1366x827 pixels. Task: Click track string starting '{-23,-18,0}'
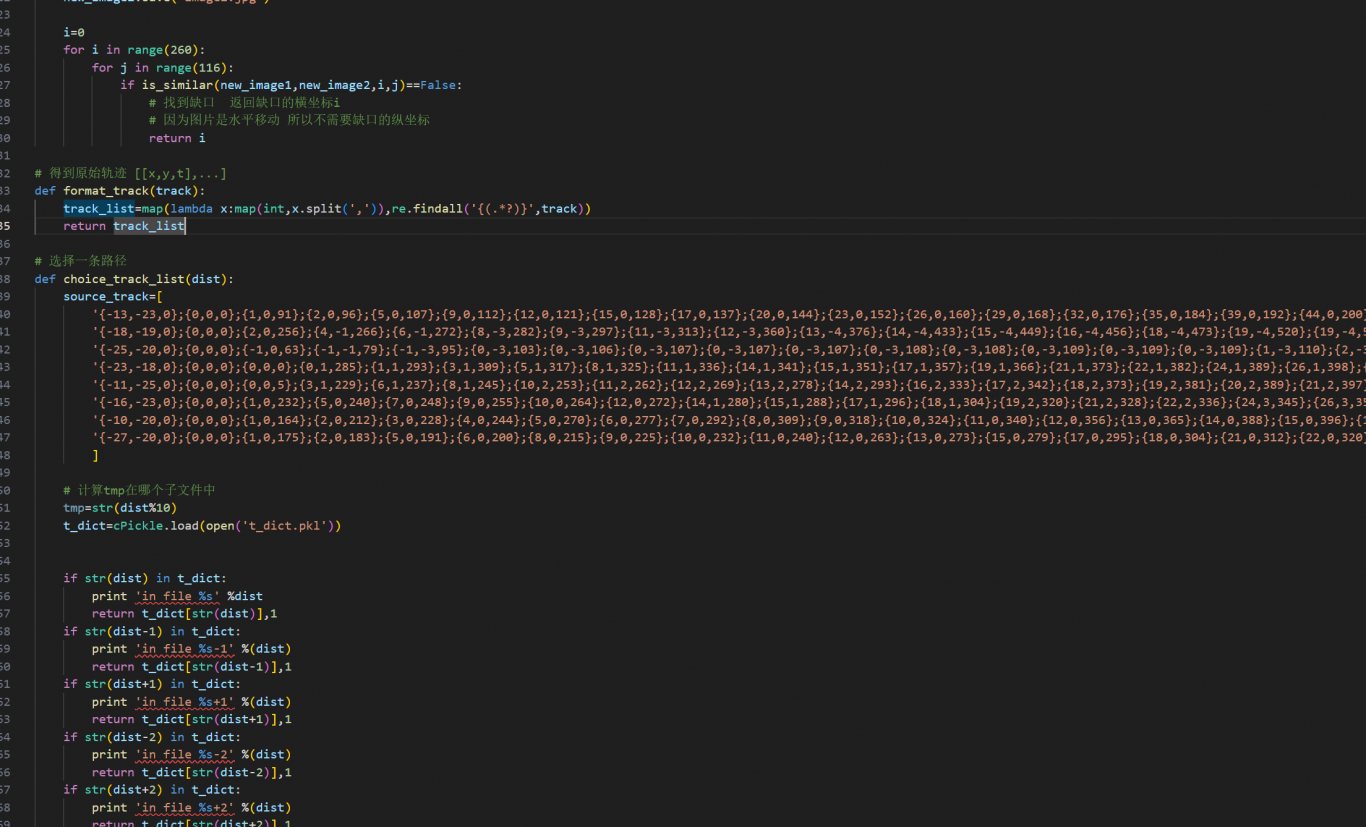(729, 367)
